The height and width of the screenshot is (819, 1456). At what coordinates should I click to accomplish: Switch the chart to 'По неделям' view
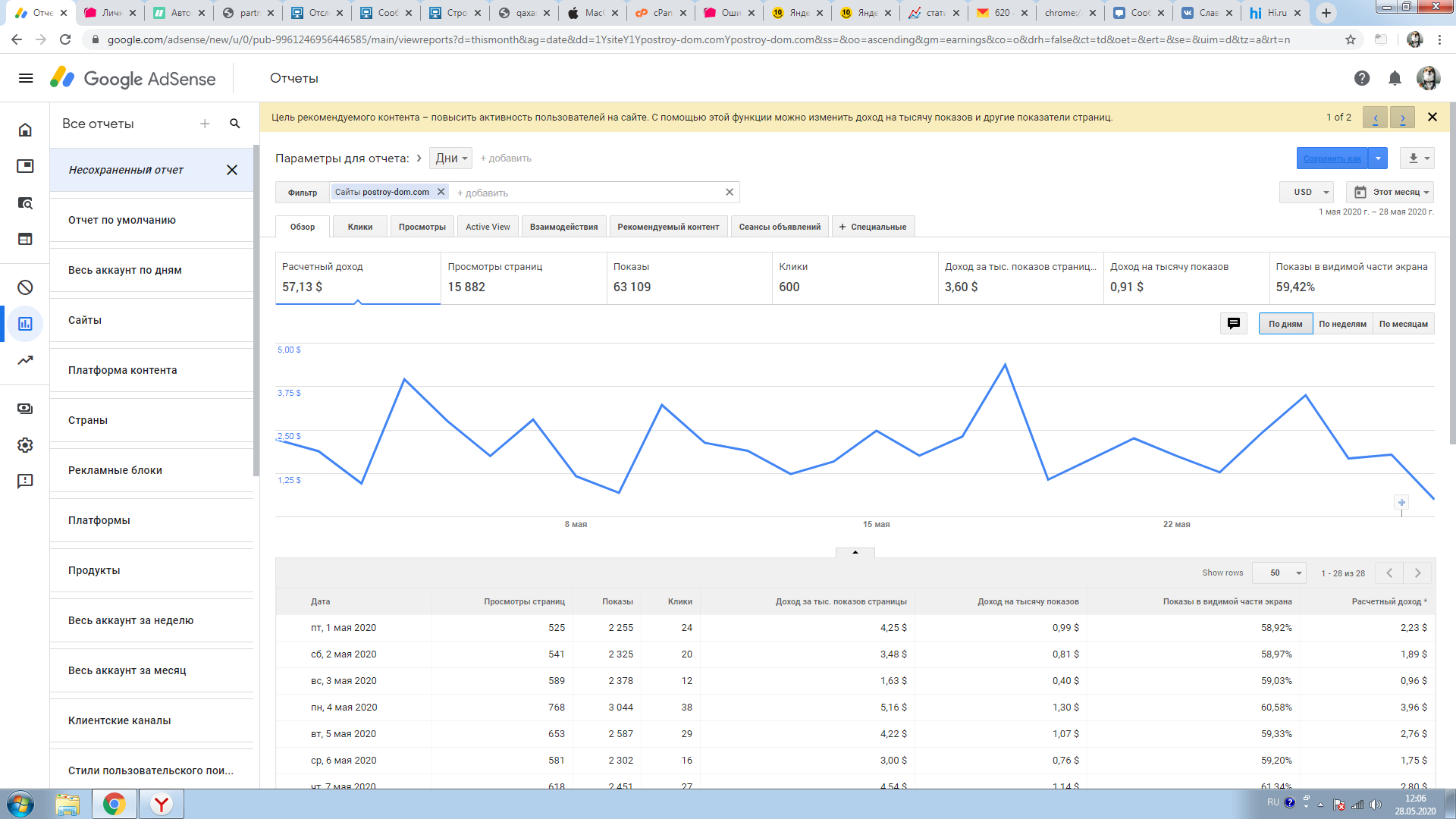[1342, 324]
